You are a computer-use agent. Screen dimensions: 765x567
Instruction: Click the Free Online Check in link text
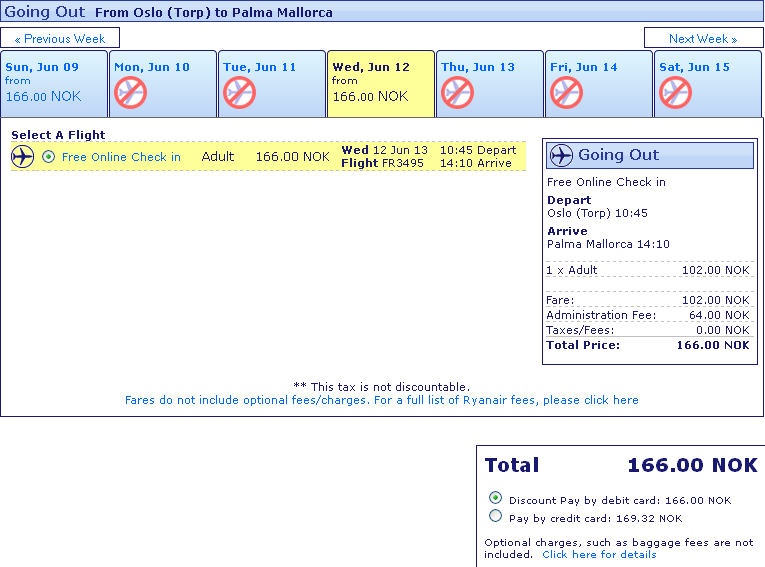tap(121, 157)
